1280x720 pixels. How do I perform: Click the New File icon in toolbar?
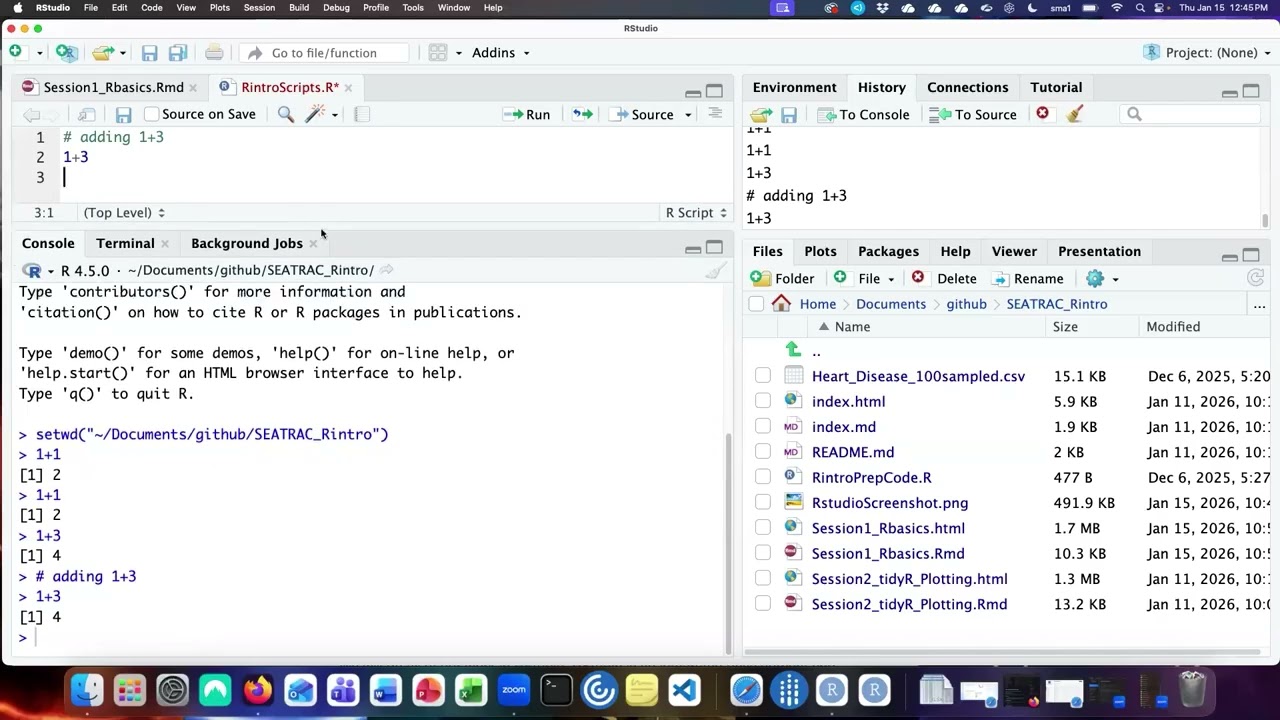15,52
